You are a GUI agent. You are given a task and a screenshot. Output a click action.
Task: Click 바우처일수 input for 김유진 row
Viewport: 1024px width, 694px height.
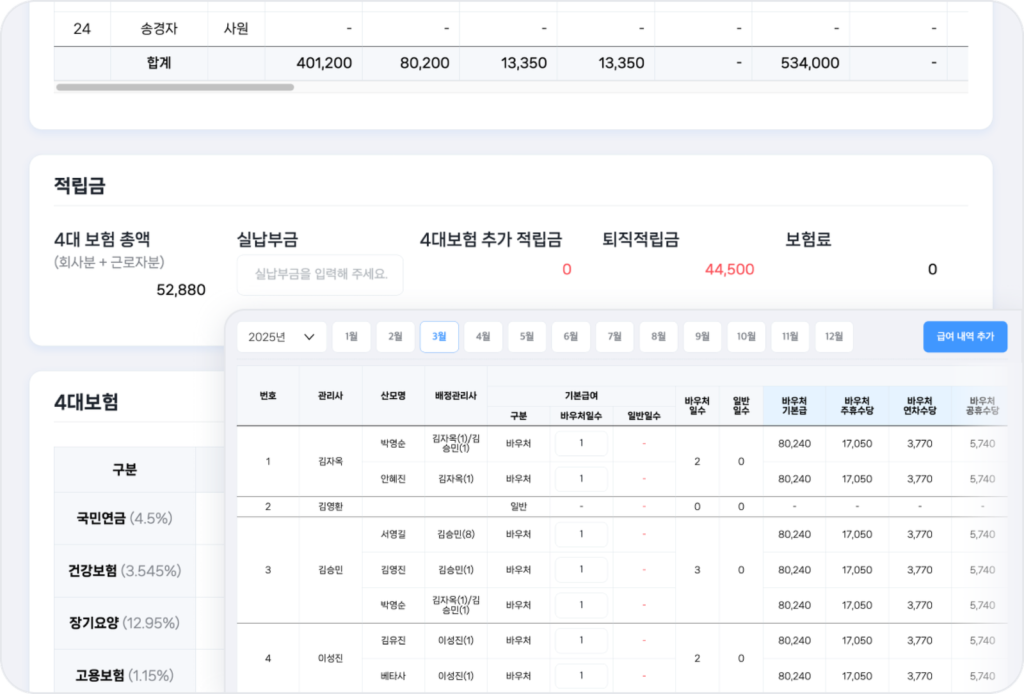[581, 640]
